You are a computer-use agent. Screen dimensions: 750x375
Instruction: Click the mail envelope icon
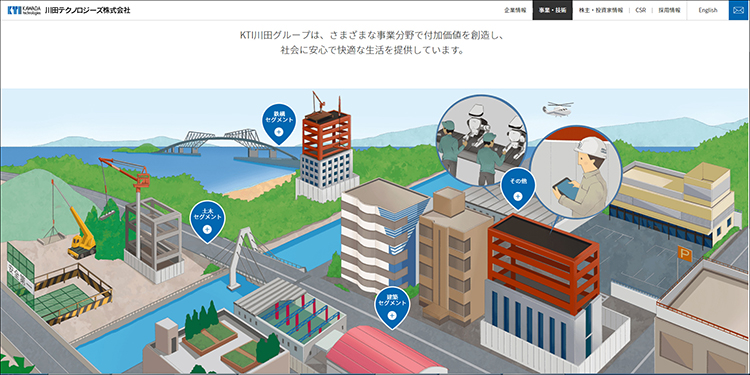[739, 10]
